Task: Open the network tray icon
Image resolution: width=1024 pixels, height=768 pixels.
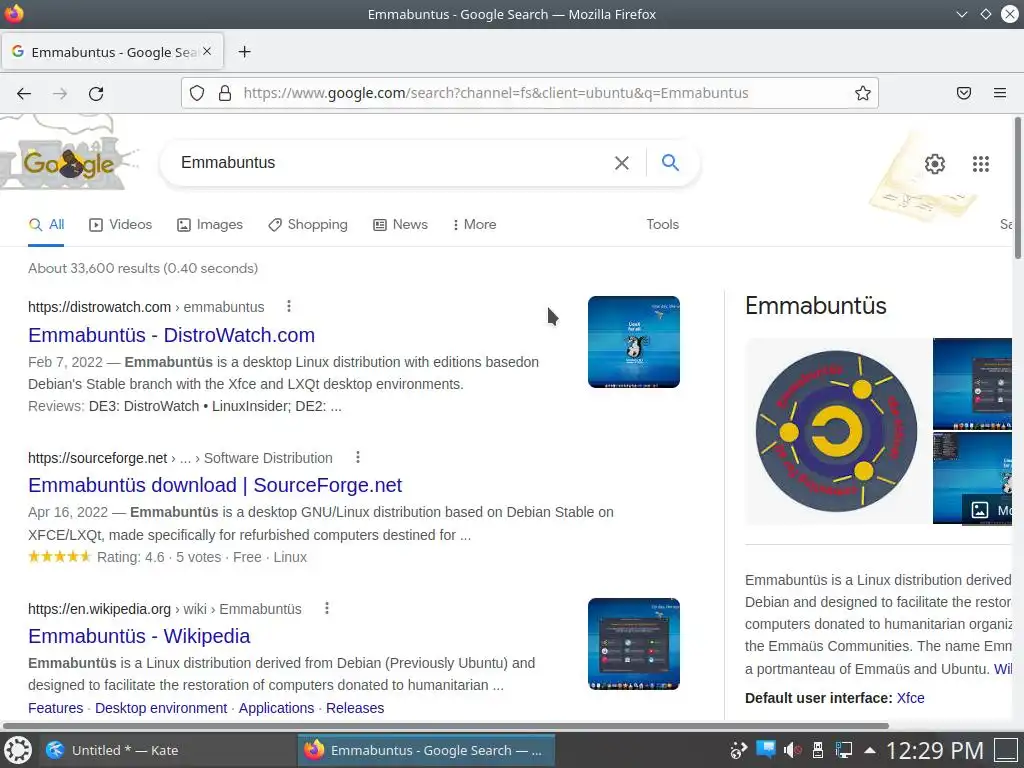Action: 844,750
